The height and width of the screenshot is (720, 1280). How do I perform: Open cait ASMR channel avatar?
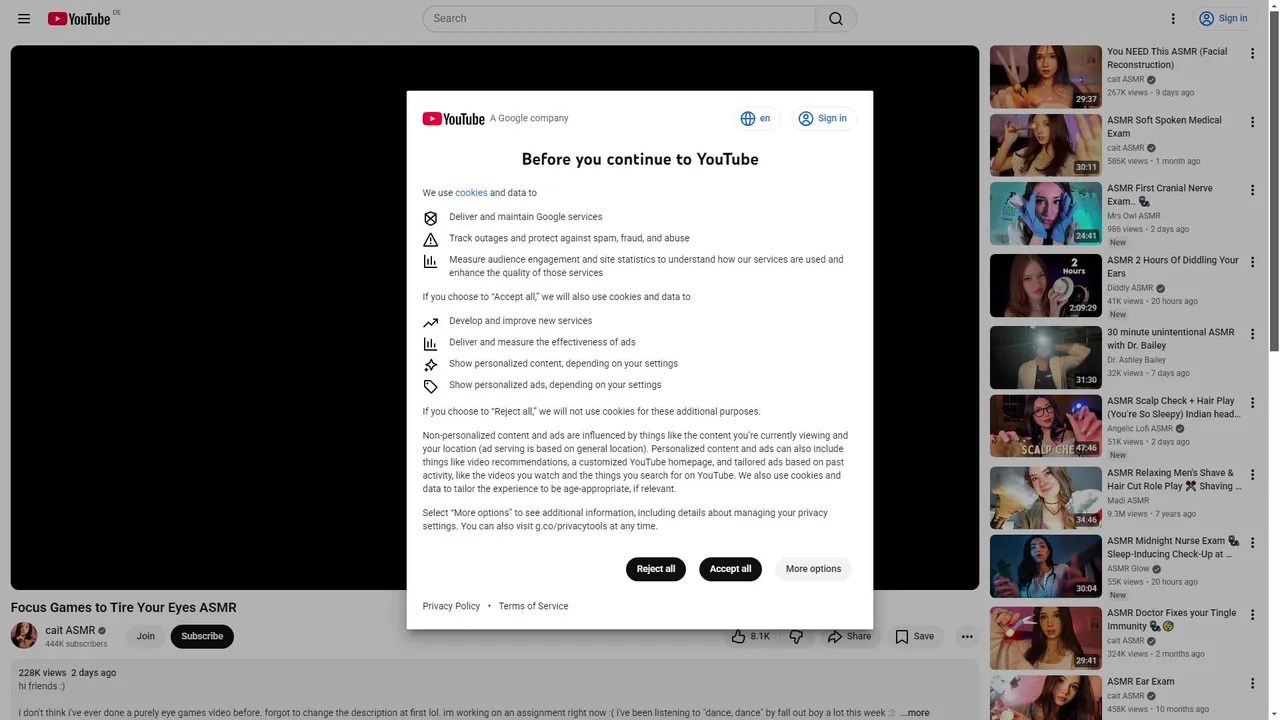24,635
